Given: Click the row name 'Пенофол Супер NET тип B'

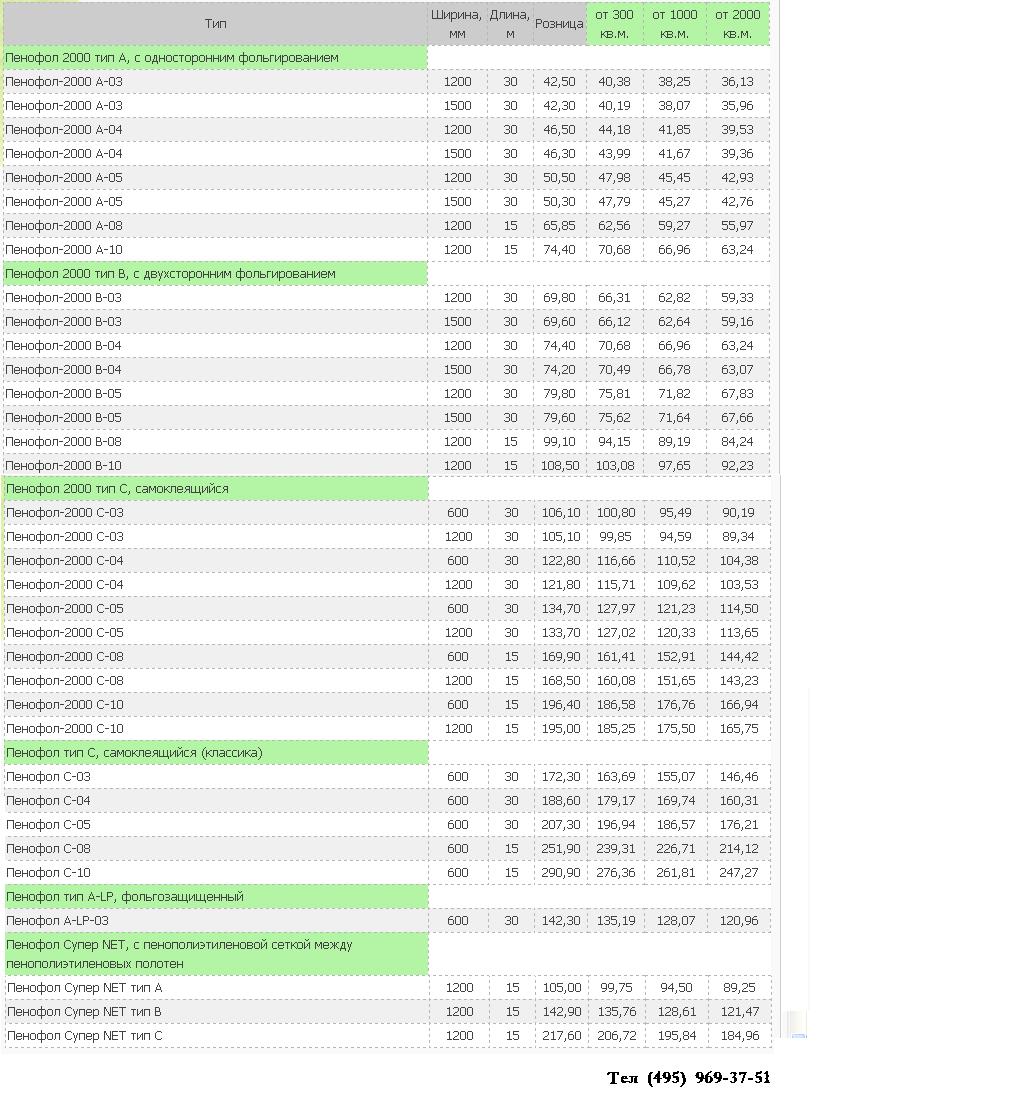Looking at the screenshot, I should click(x=84, y=1011).
